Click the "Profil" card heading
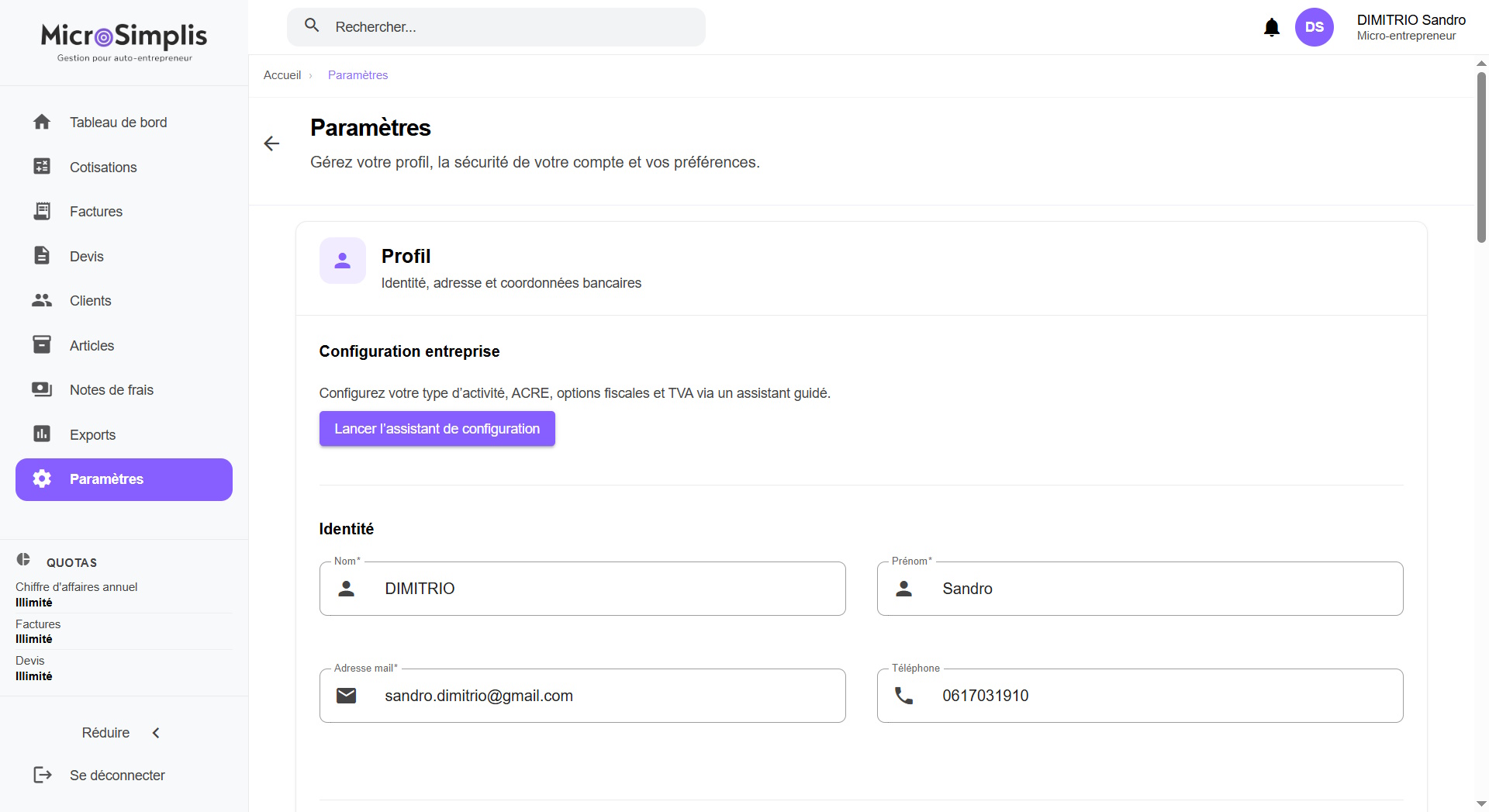The width and height of the screenshot is (1489, 812). click(x=406, y=256)
